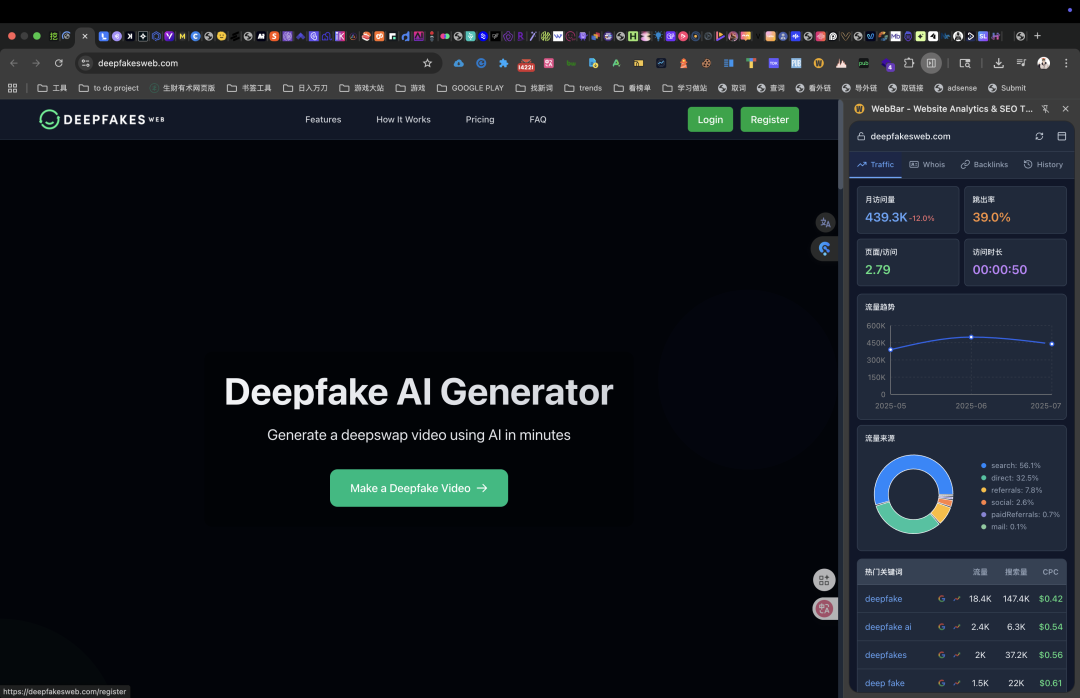Click the grid floating button near page bottom
This screenshot has height=698, width=1080.
pos(824,580)
